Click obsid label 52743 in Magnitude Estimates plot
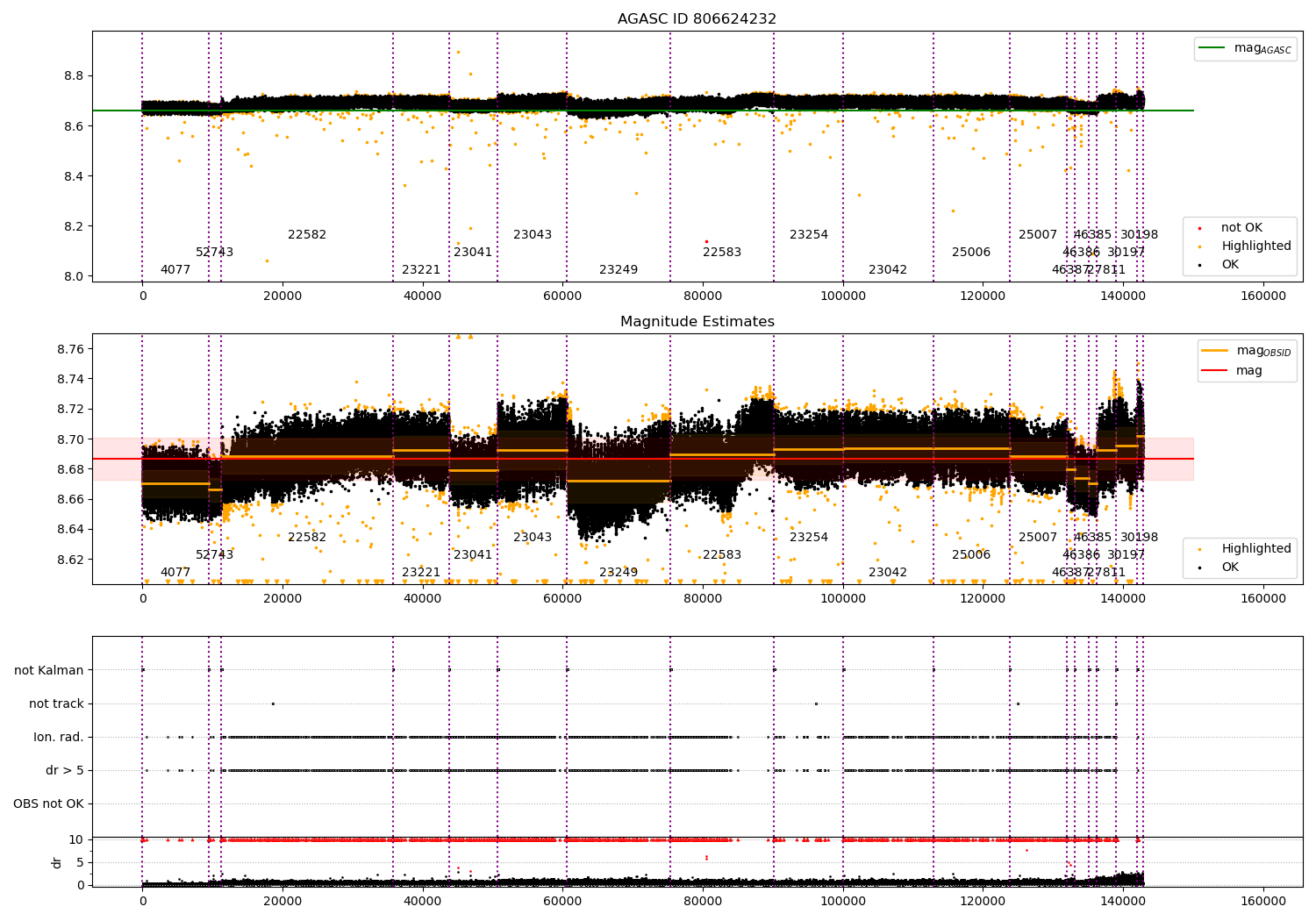 point(215,554)
